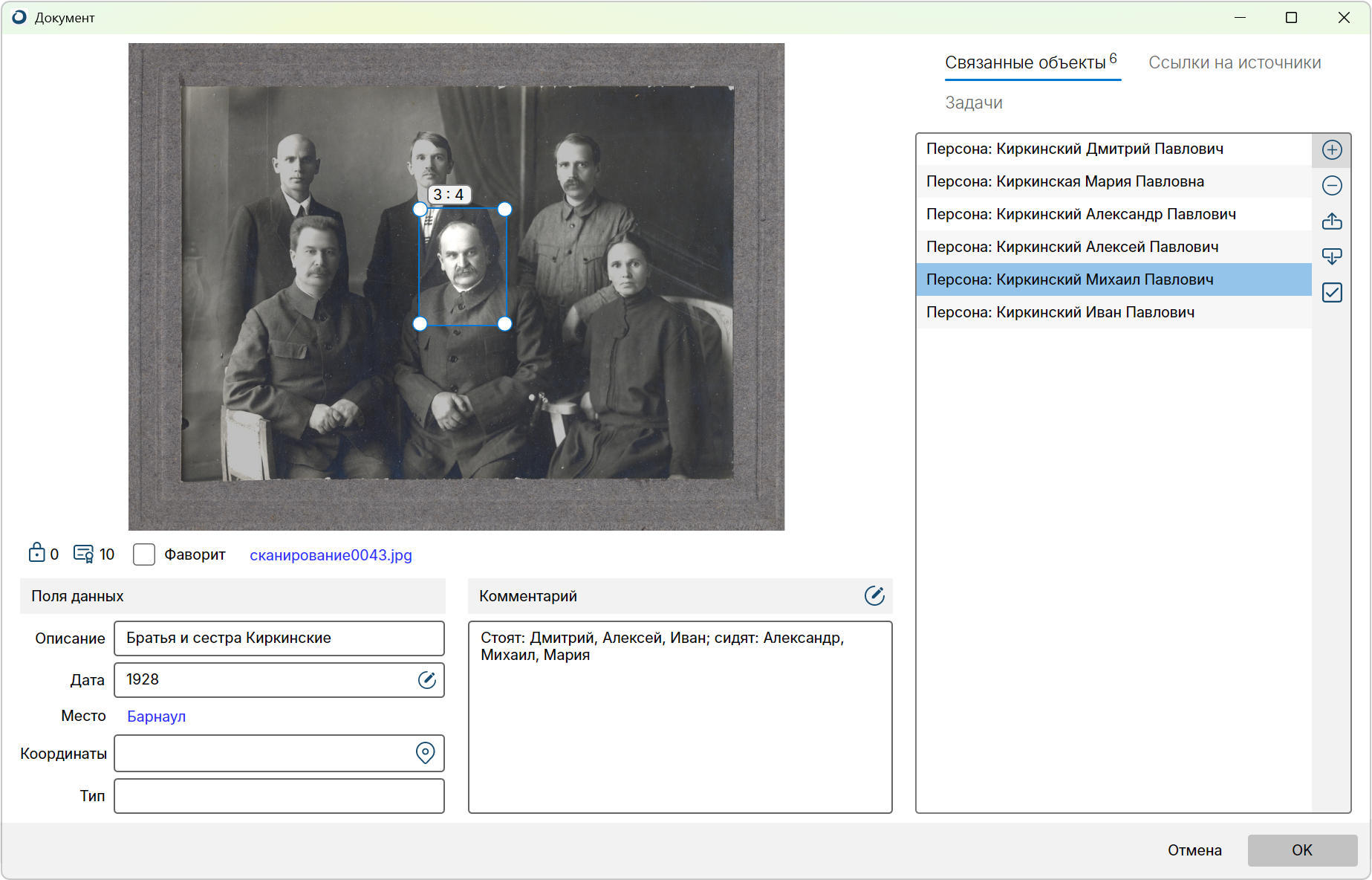Click the add linked object plus icon
The image size is (1372, 880).
coord(1332,149)
